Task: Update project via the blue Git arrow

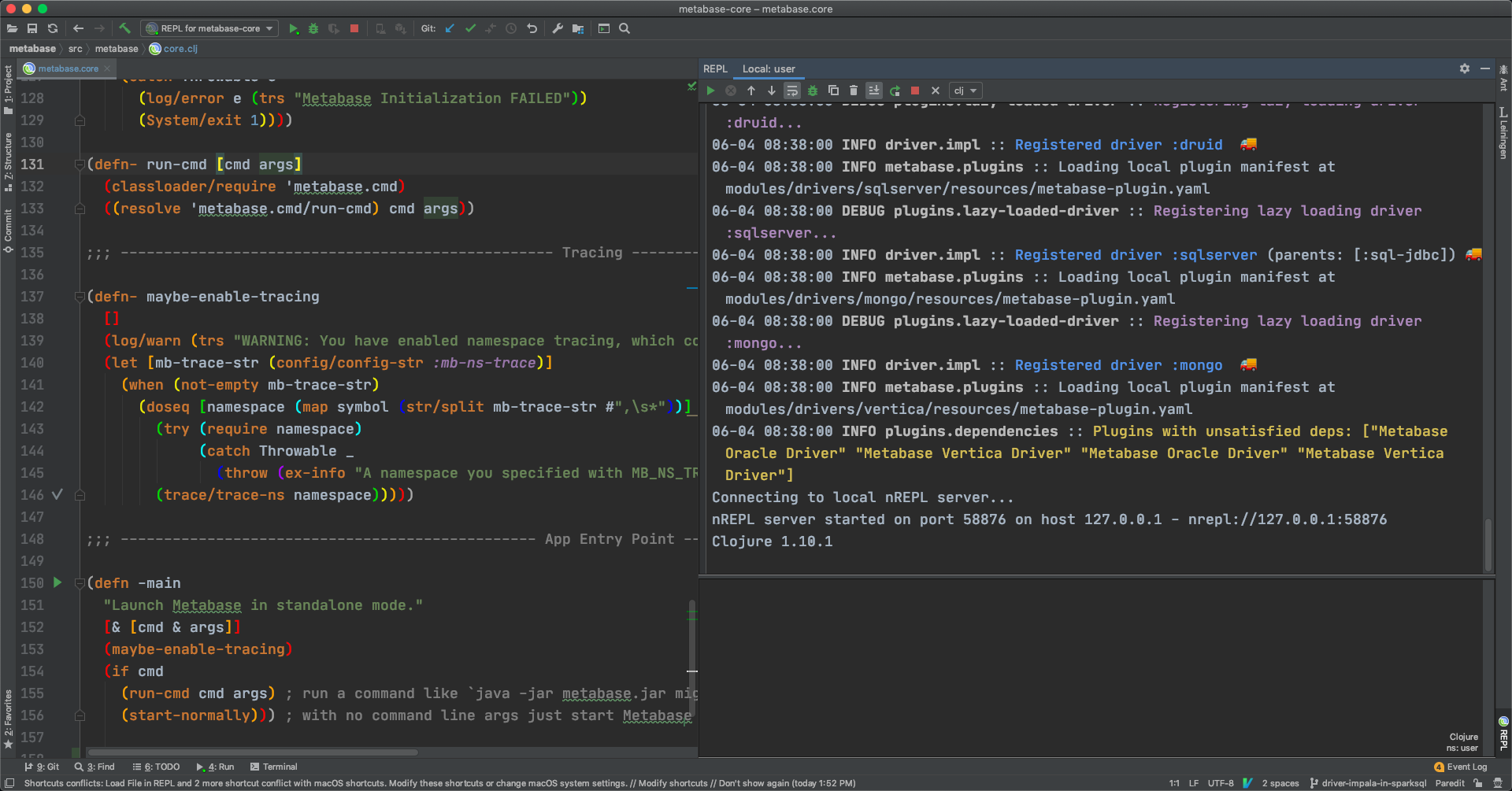Action: (x=450, y=28)
